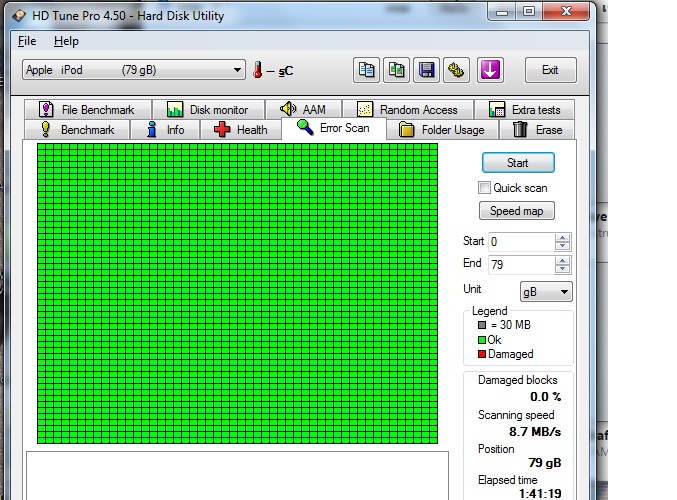Screen dimensions: 677x500
Task: Click the purple down-arrow toolbar icon
Action: click(x=490, y=70)
